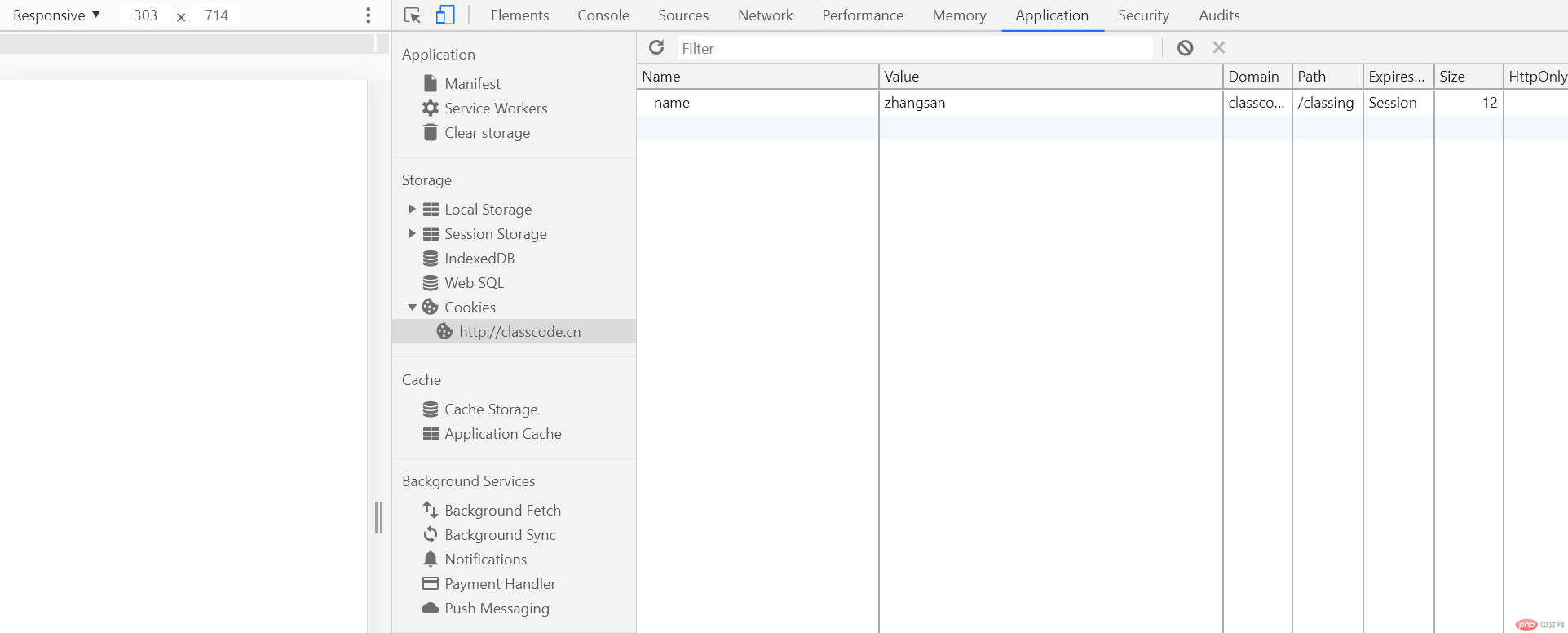Click the delete selected cookie X icon

pos(1219,48)
